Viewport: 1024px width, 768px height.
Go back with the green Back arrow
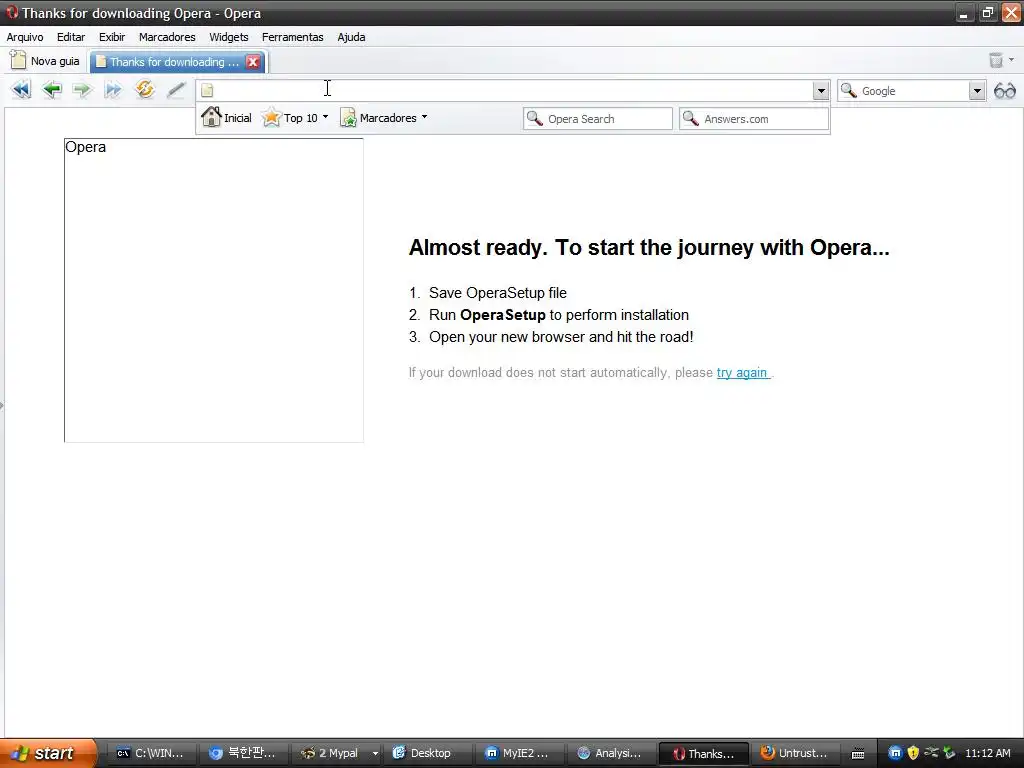point(52,89)
